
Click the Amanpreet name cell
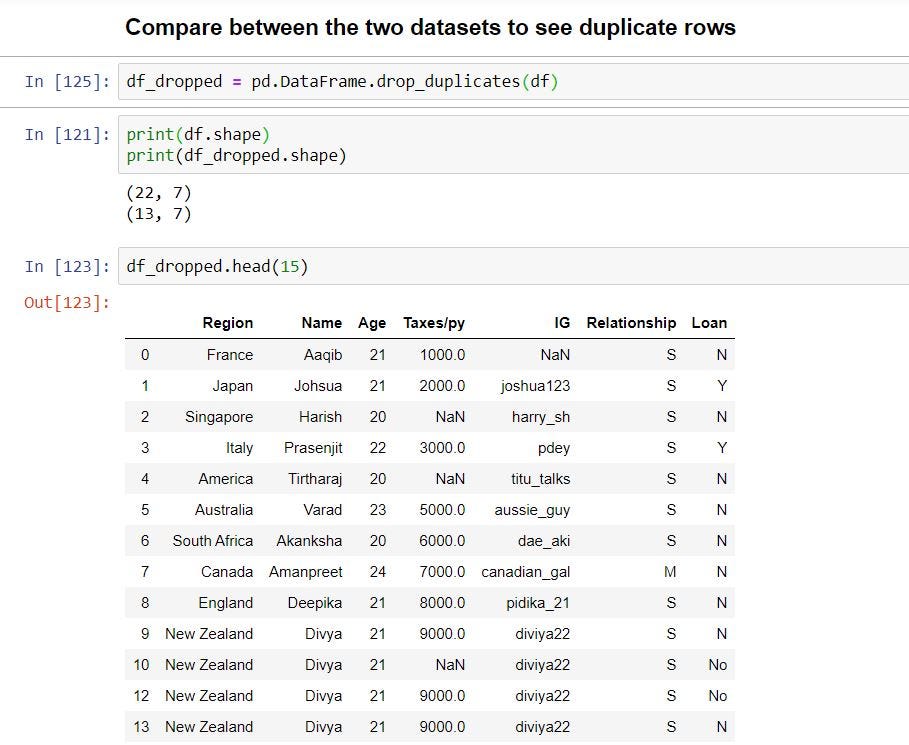[305, 572]
